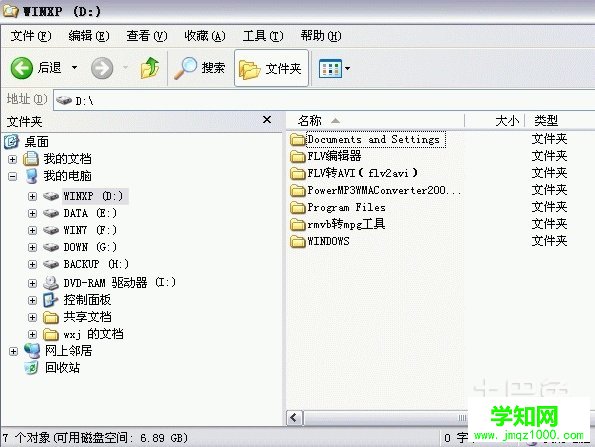Expand the BACKUP (H:) drive node
This screenshot has height=447, width=595.
32,264
